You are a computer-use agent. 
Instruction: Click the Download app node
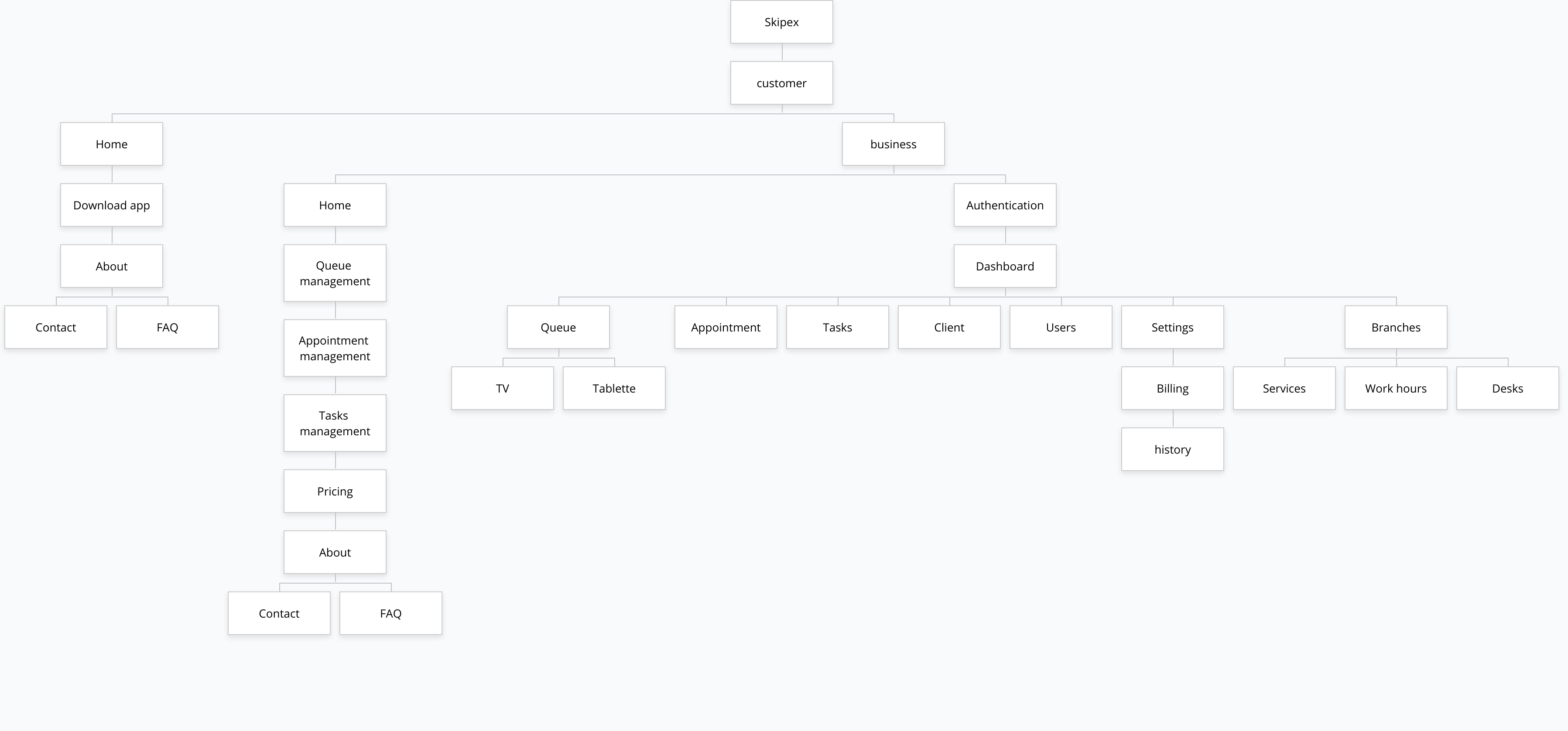coord(111,205)
